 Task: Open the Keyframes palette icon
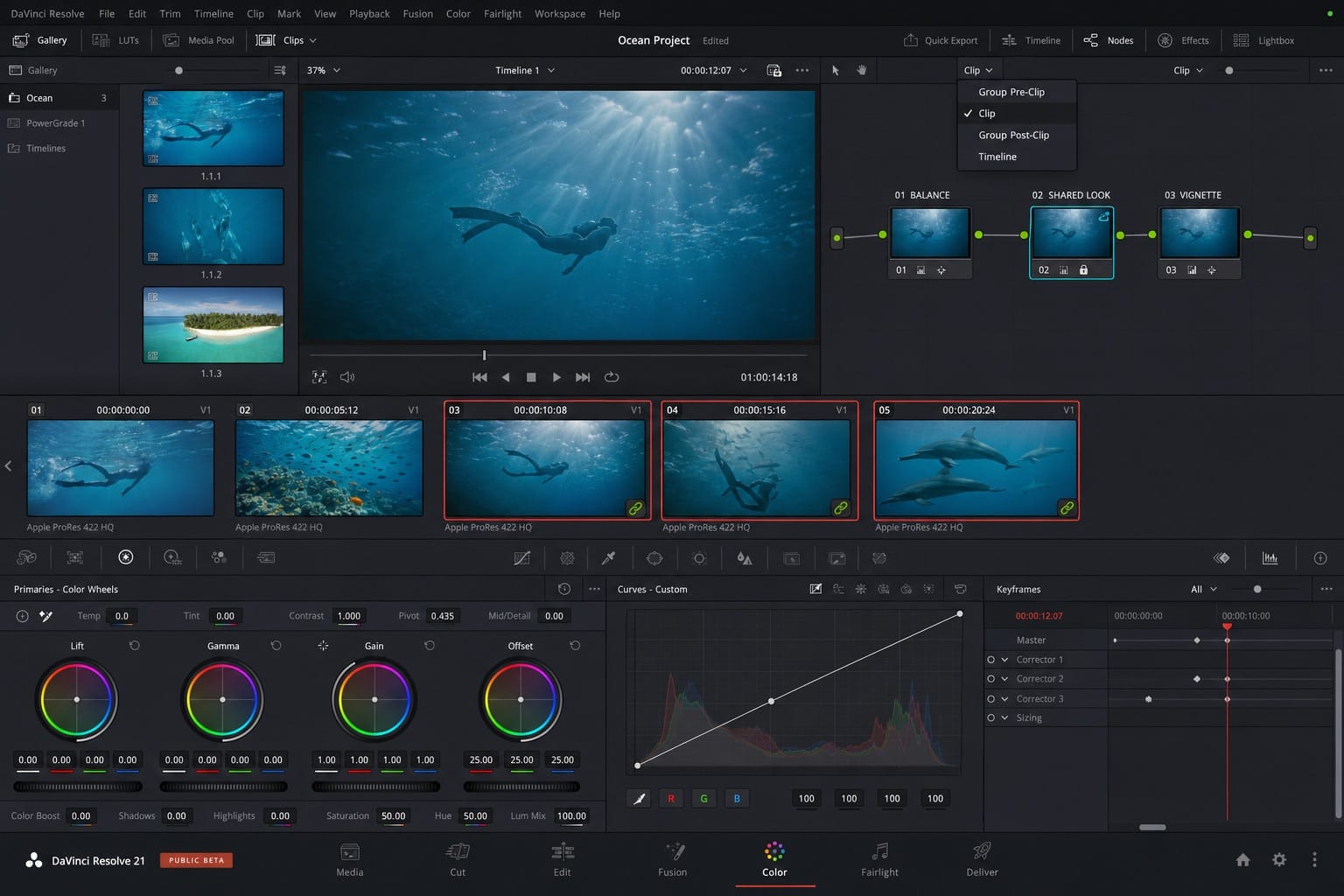(1221, 557)
